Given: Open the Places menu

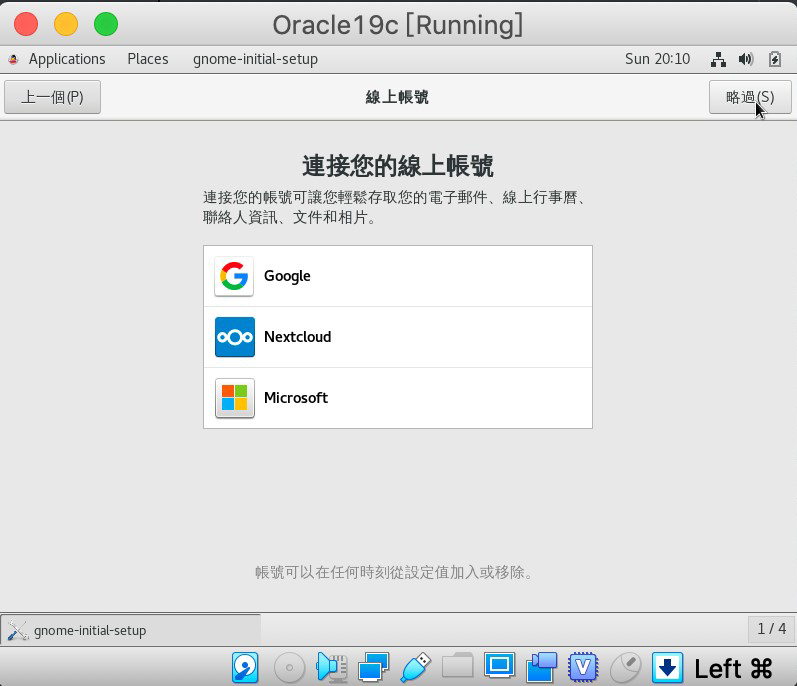Looking at the screenshot, I should (x=147, y=59).
